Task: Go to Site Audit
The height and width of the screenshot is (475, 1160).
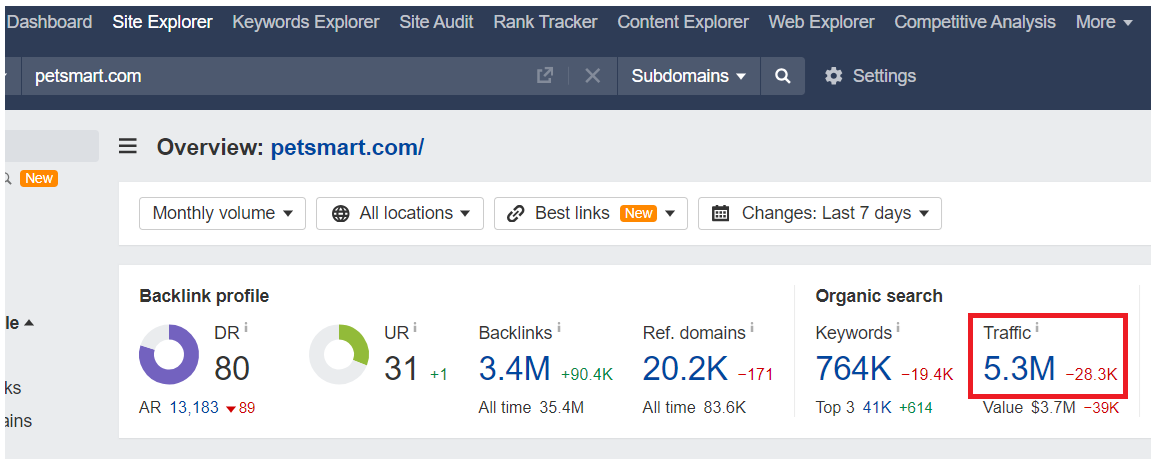Action: 436,22
